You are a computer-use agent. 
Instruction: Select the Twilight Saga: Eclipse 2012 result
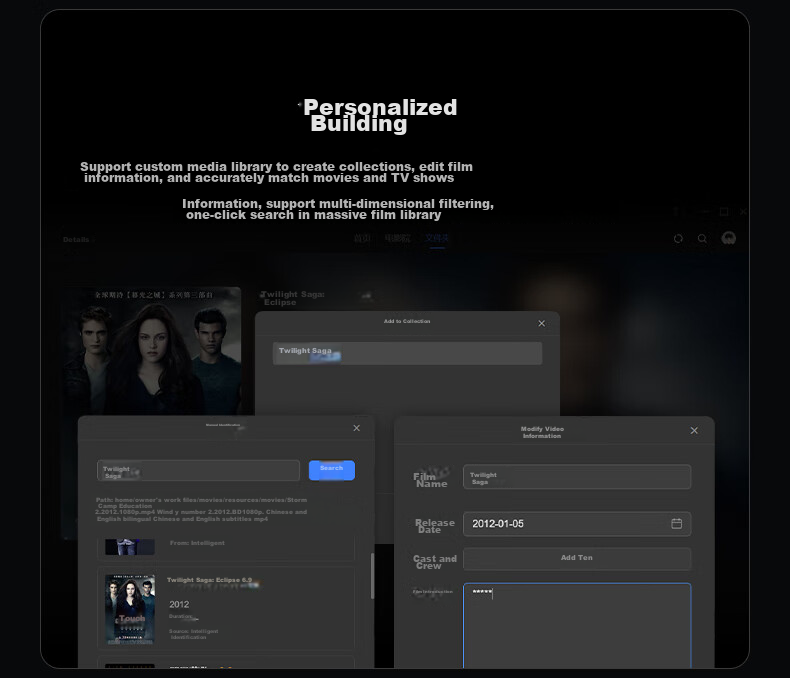(226, 608)
